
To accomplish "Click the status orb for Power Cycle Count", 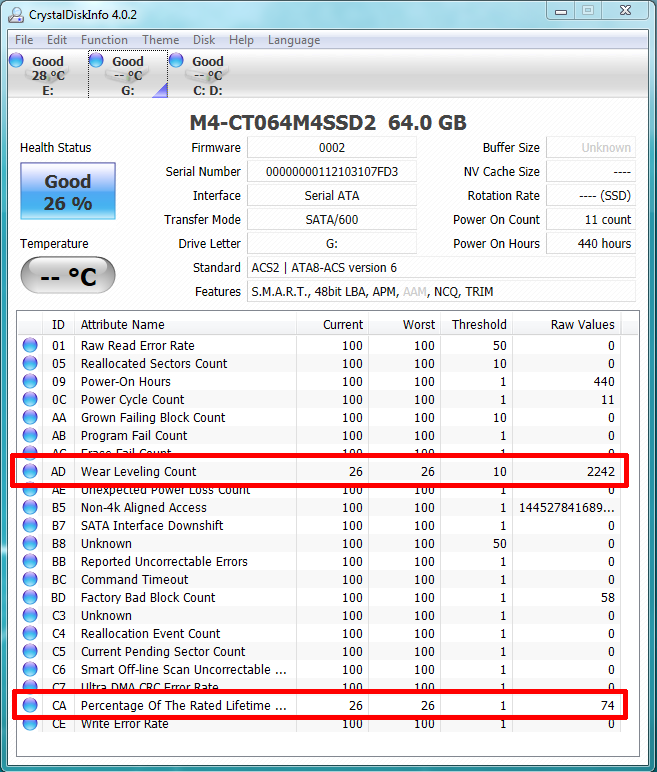I will click(30, 399).
